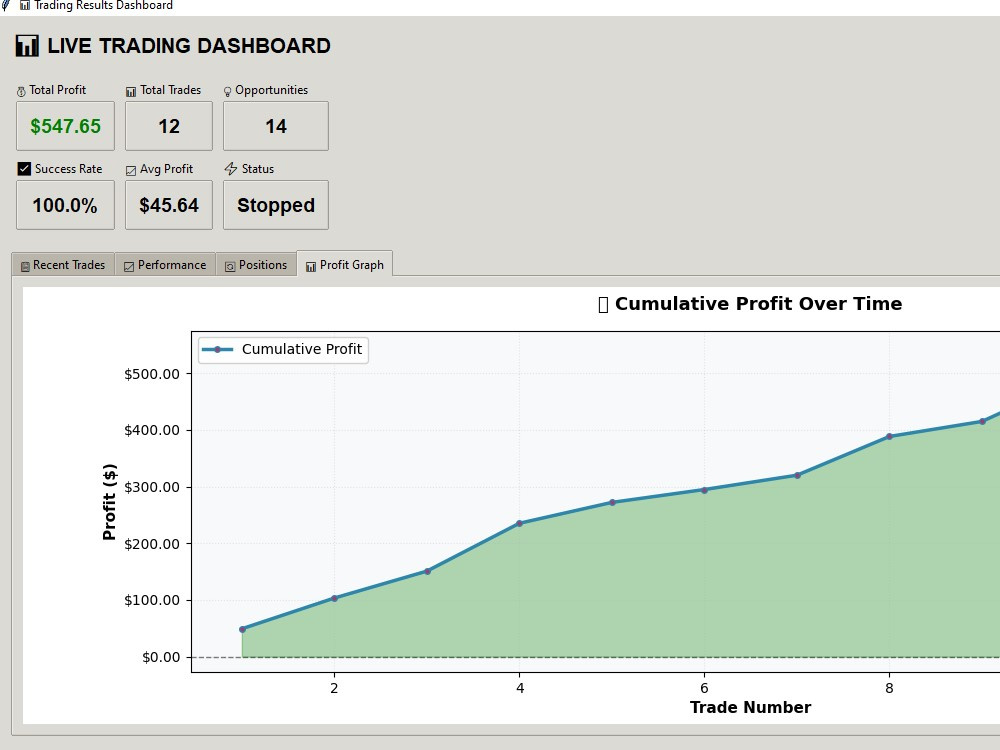The height and width of the screenshot is (750, 1000).
Task: Click the dashboard bar chart logo icon
Action: click(x=27, y=46)
